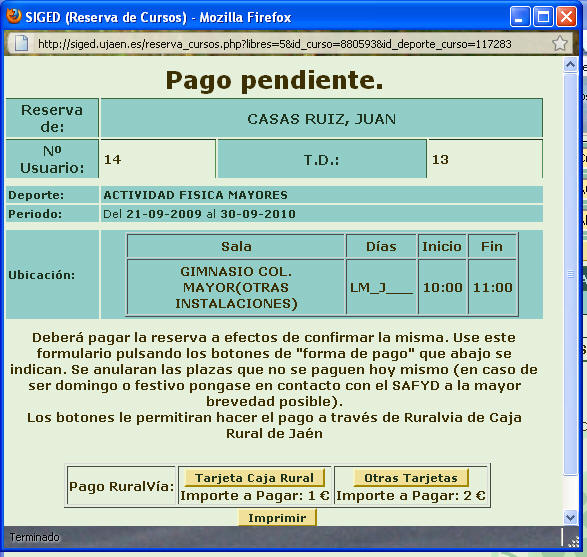Click Importe a Pagar: 2 € text
This screenshot has width=587, height=557.
point(411,496)
